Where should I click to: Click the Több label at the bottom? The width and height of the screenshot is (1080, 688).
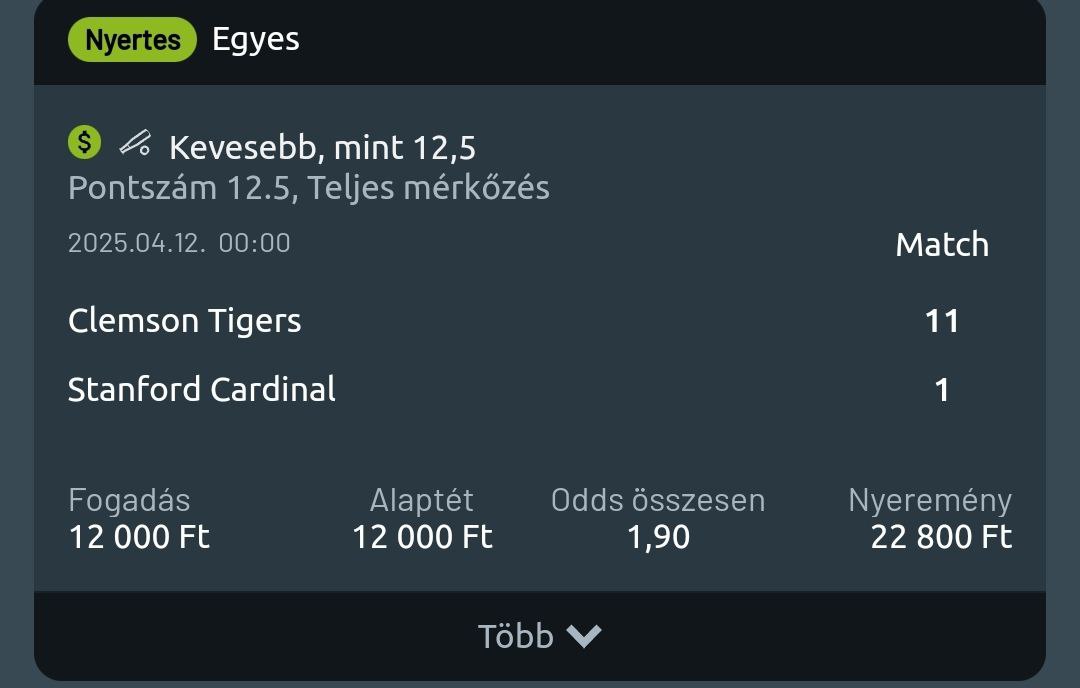[x=515, y=636]
